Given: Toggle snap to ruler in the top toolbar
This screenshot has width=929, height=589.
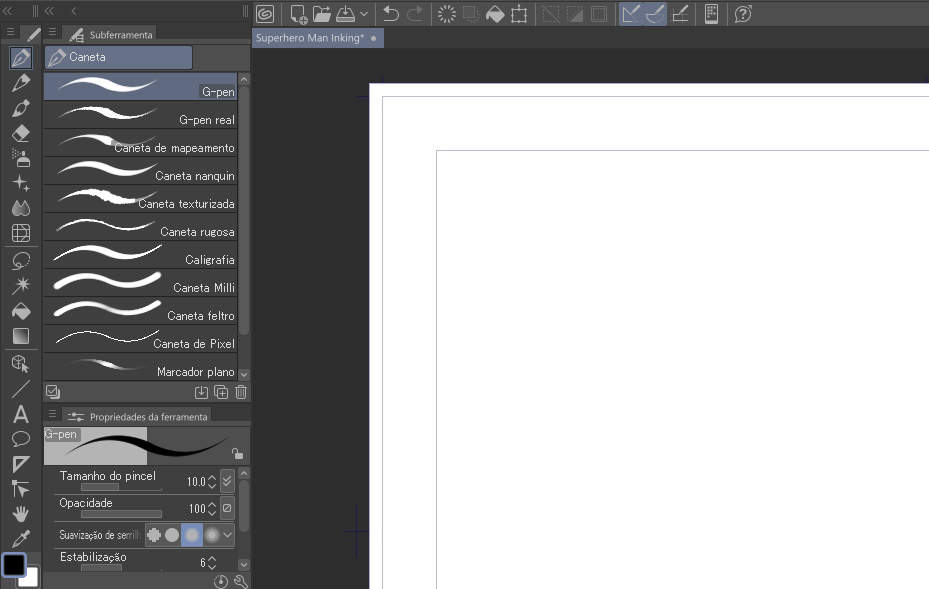Looking at the screenshot, I should tap(630, 14).
